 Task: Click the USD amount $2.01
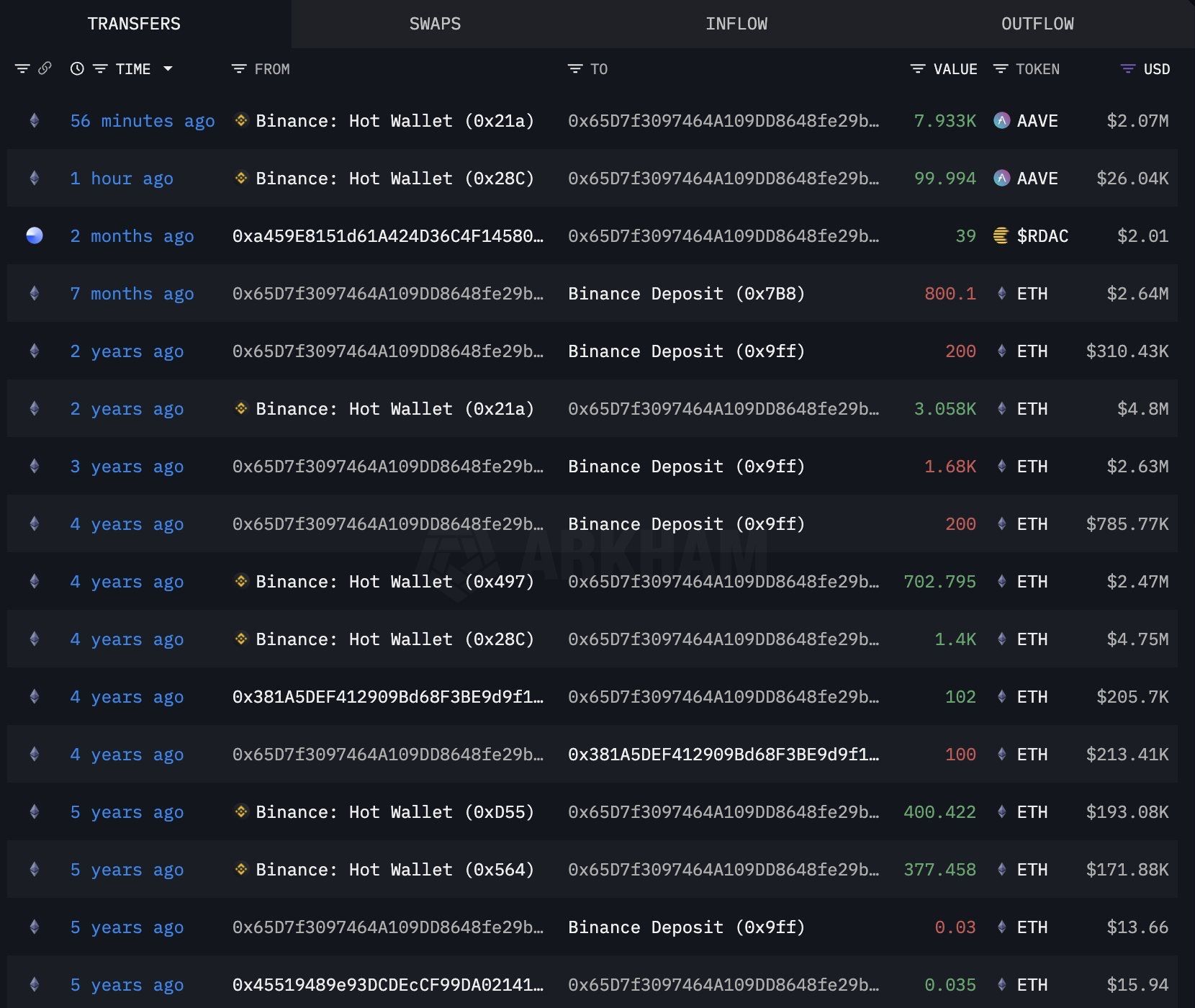tap(1143, 236)
